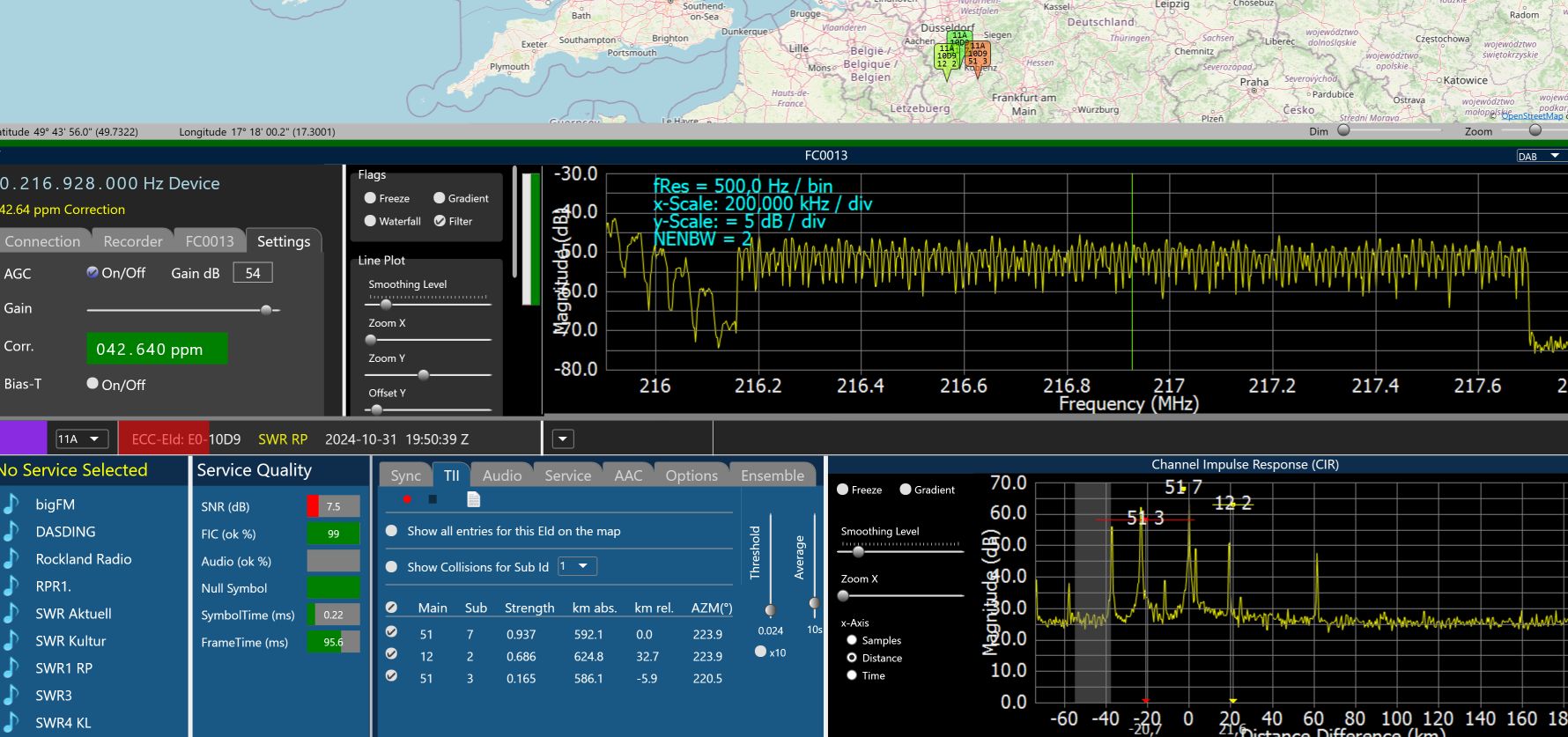Open the TII log document icon
1568x737 pixels.
(x=473, y=500)
